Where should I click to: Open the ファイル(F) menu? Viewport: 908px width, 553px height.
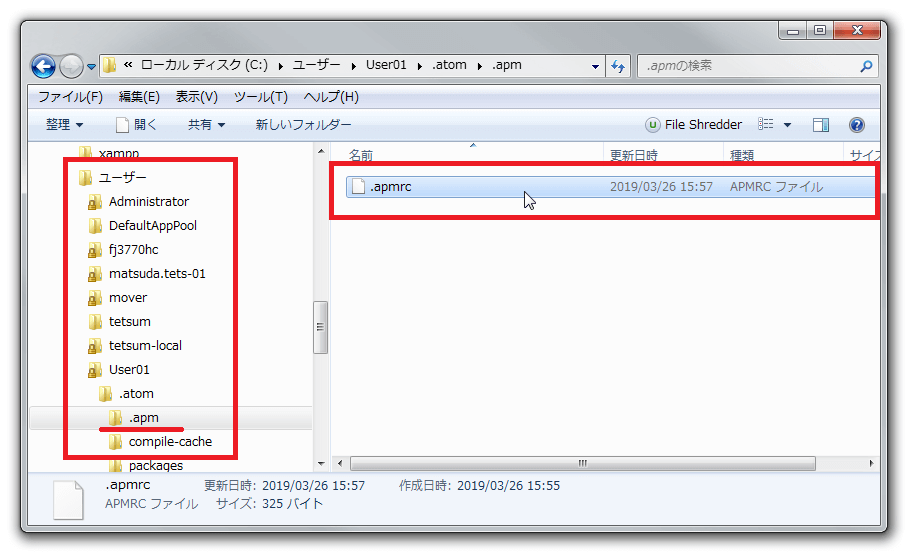pos(70,97)
